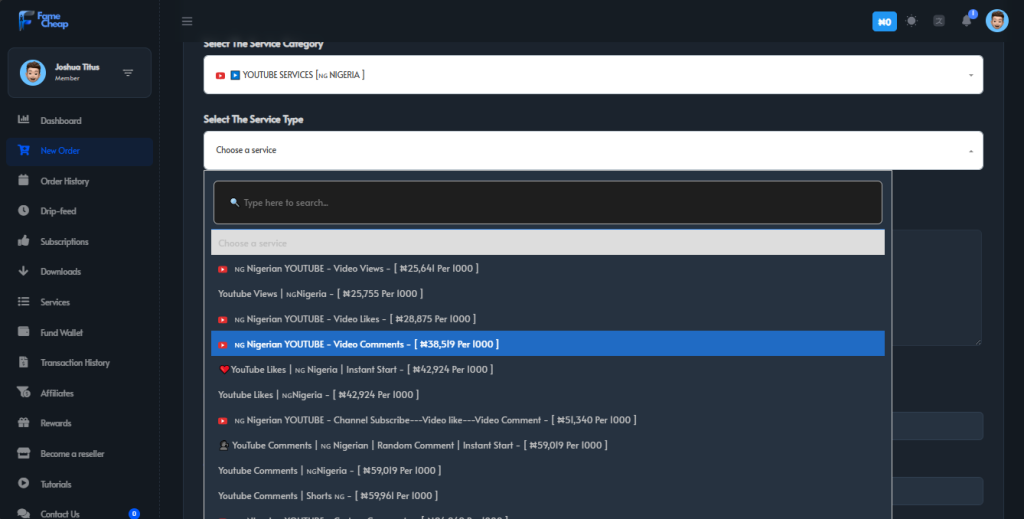
Task: Click the service type dropdown arrow
Action: (970, 151)
